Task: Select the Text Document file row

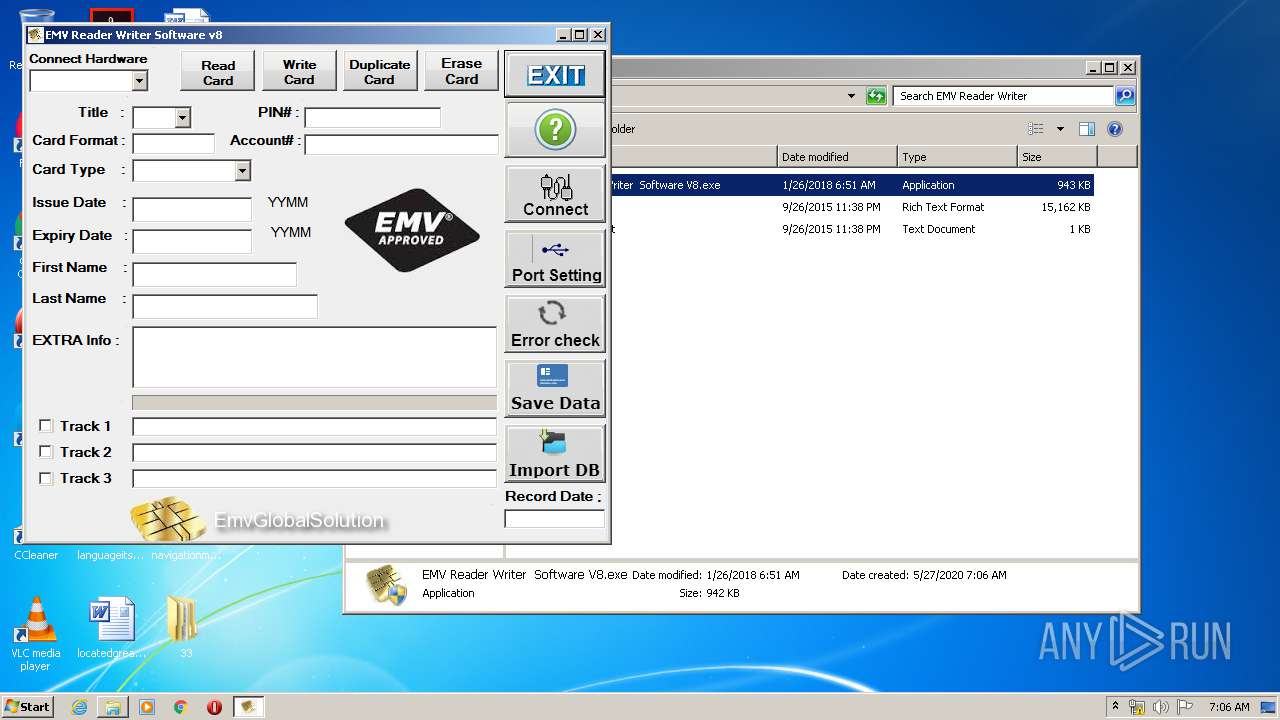Action: point(852,229)
